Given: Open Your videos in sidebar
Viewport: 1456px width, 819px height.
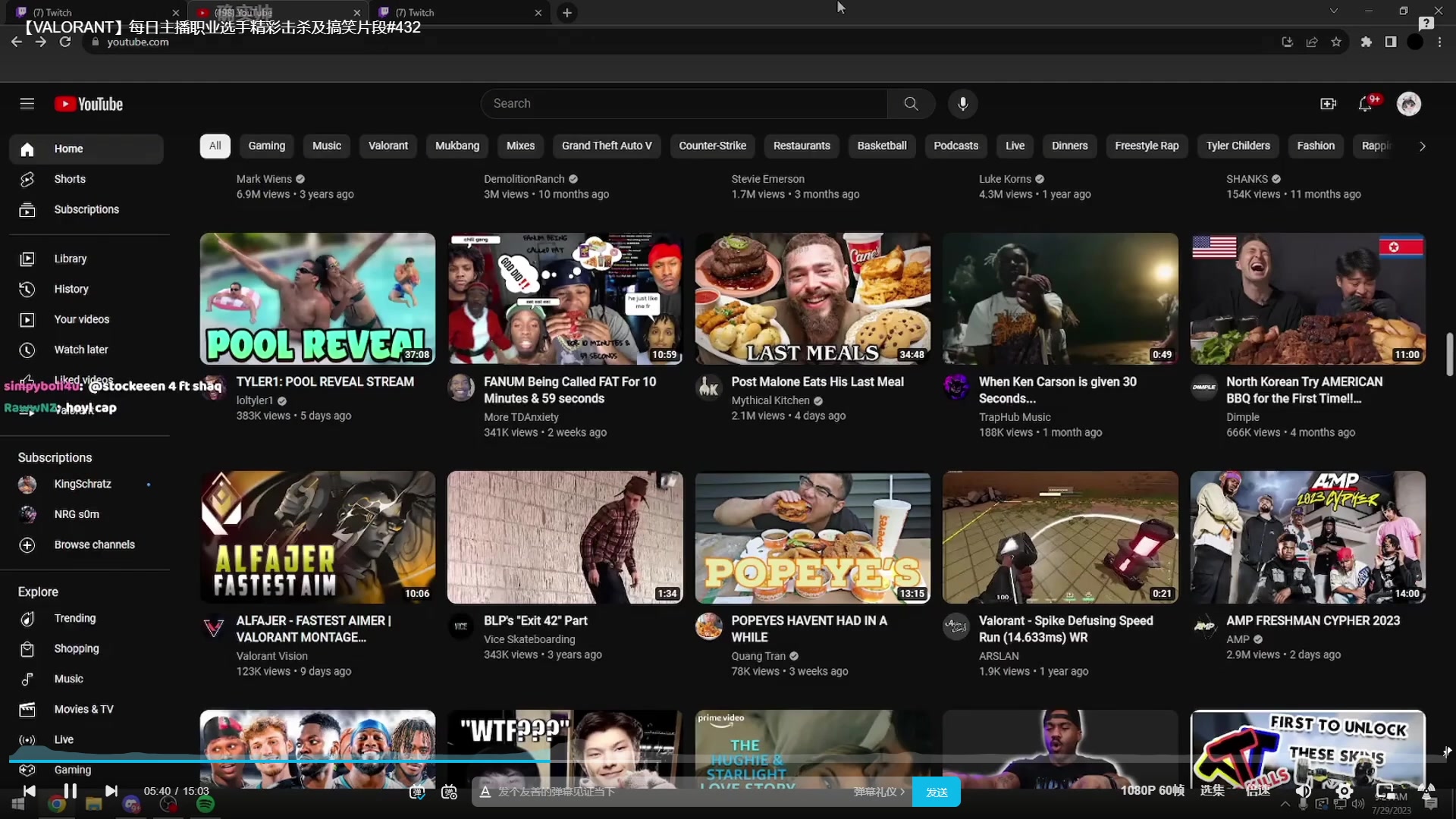Looking at the screenshot, I should (86, 319).
